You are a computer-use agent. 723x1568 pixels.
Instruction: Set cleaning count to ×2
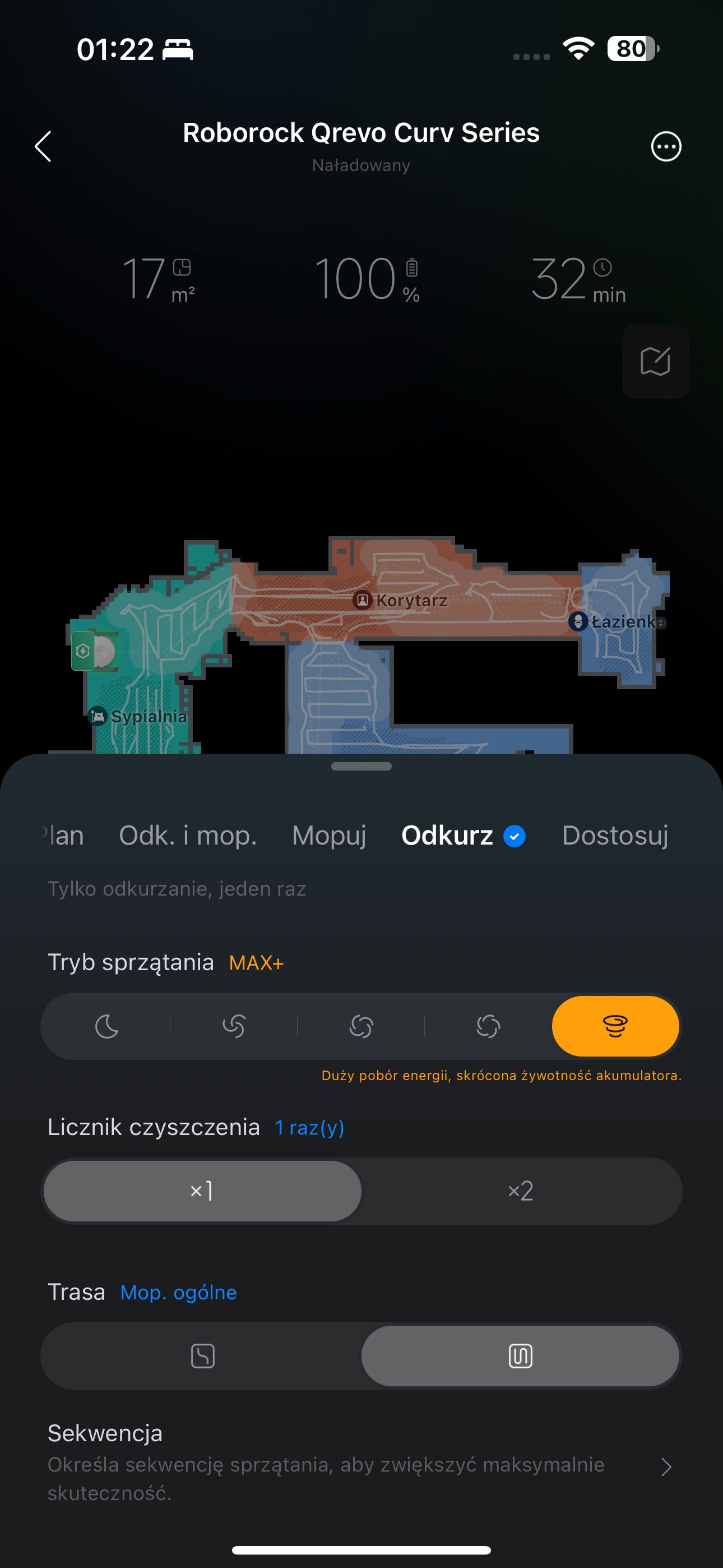[x=520, y=1191]
